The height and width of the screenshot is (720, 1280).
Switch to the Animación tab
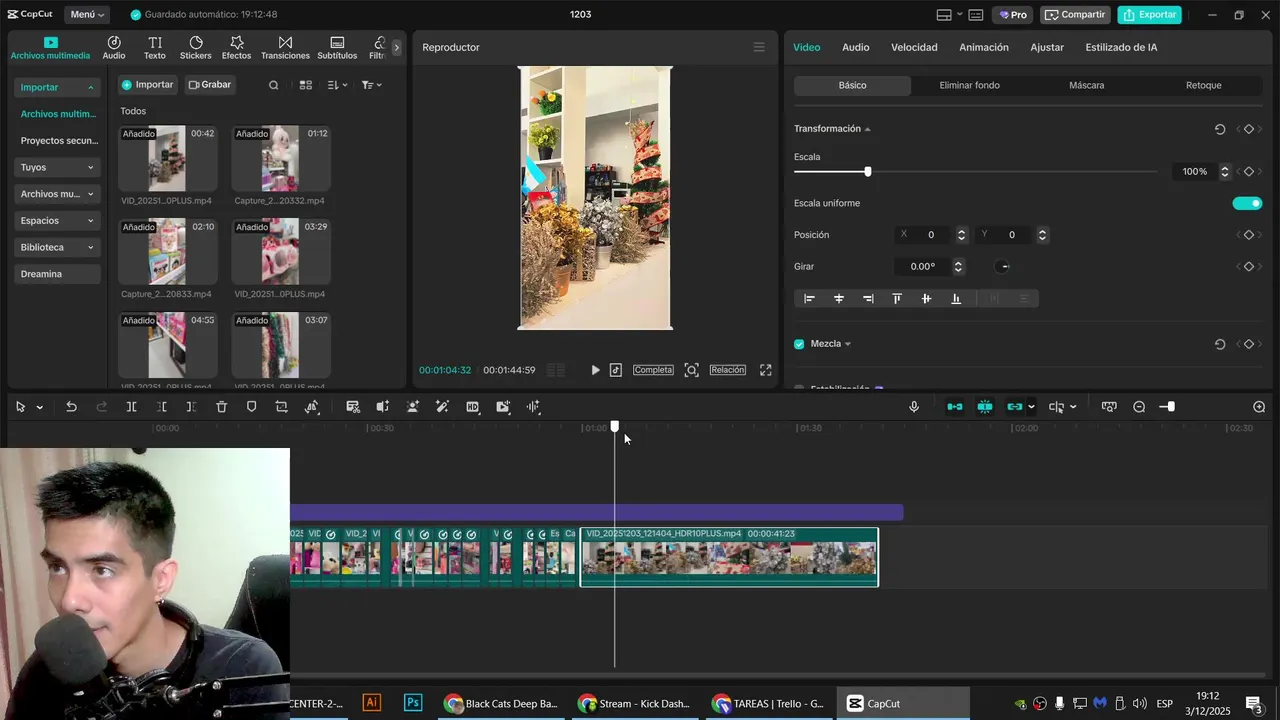(x=984, y=47)
